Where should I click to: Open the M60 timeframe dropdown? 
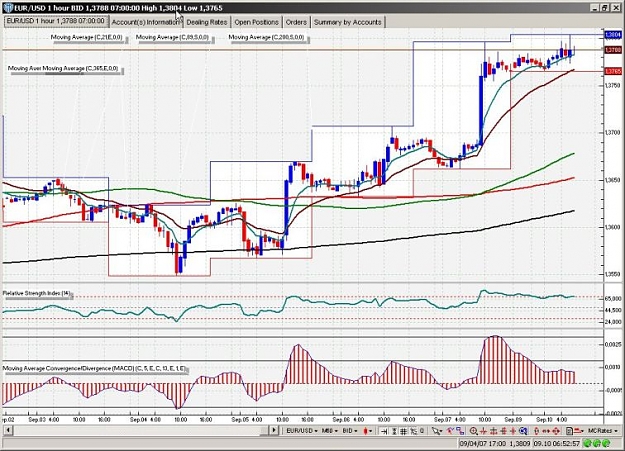[x=330, y=431]
